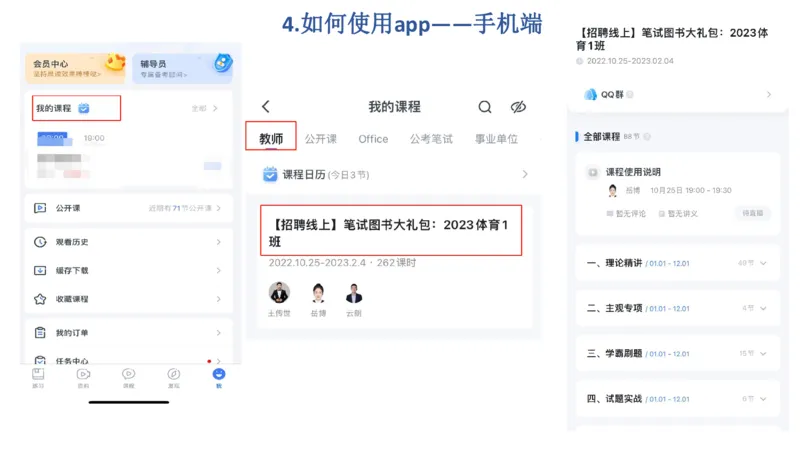The width and height of the screenshot is (800, 450).
Task: Expand the 我的订单 row chevron
Action: click(218, 333)
